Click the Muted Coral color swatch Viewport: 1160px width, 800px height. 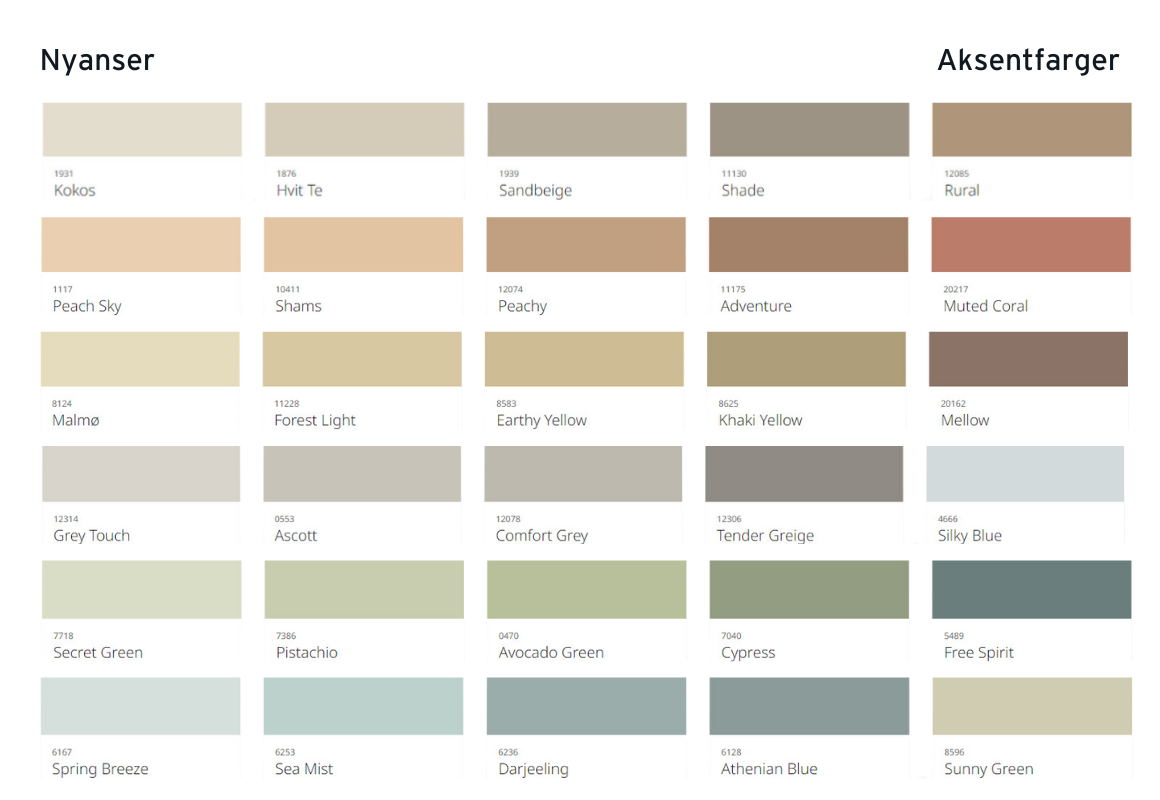click(x=1031, y=244)
